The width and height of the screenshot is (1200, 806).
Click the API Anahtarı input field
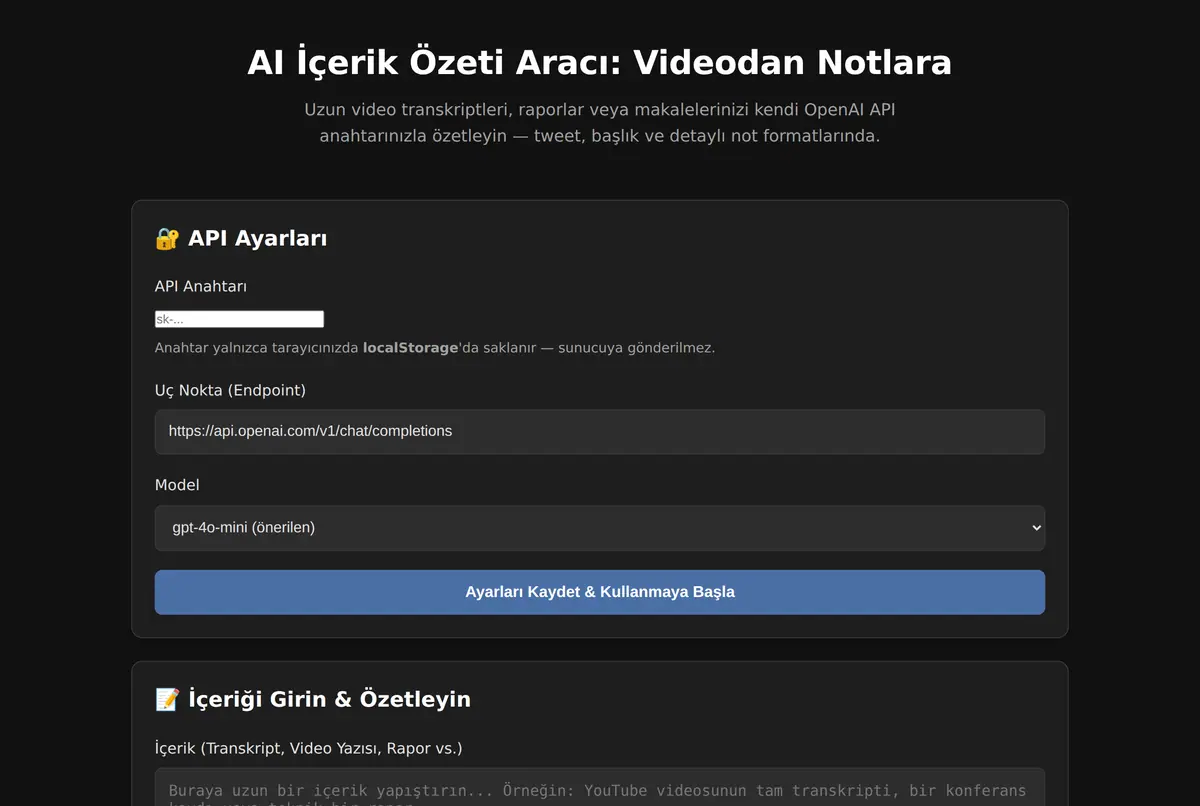tap(239, 319)
